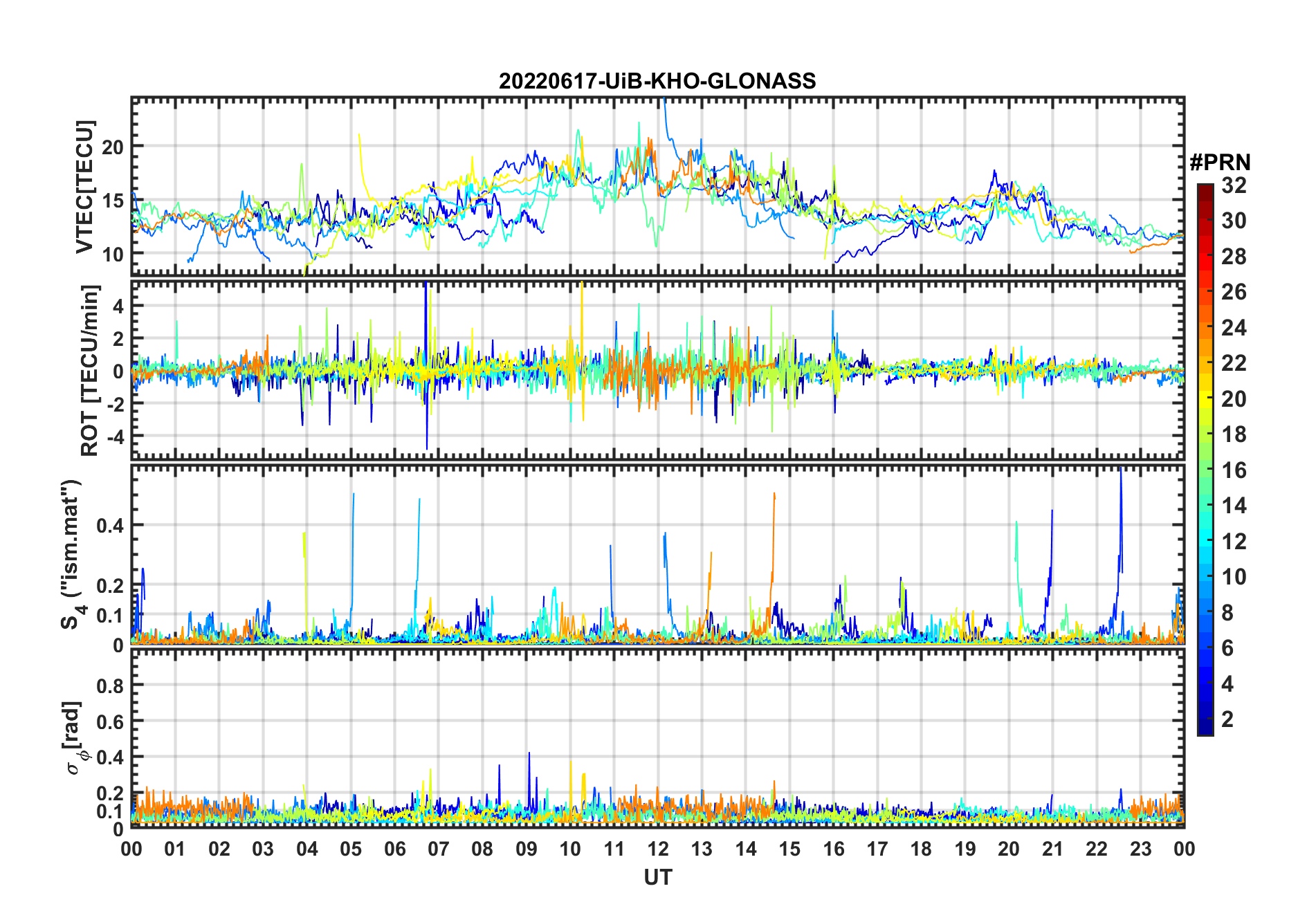Click colorbar tick label 16
Image resolution: width=1316 pixels, height=920 pixels.
[x=1234, y=470]
